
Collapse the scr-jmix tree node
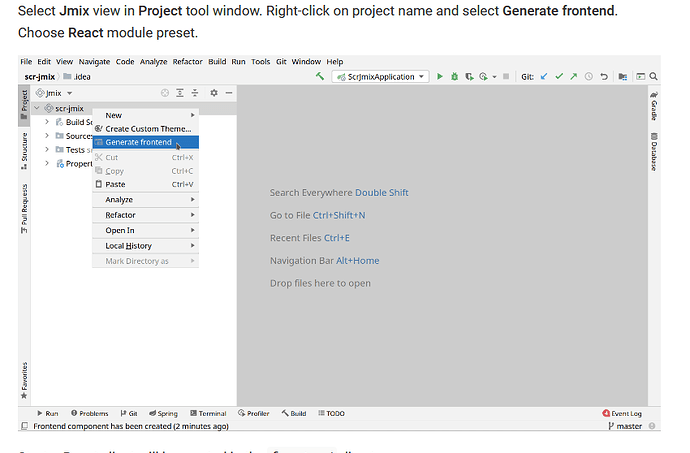(37, 108)
